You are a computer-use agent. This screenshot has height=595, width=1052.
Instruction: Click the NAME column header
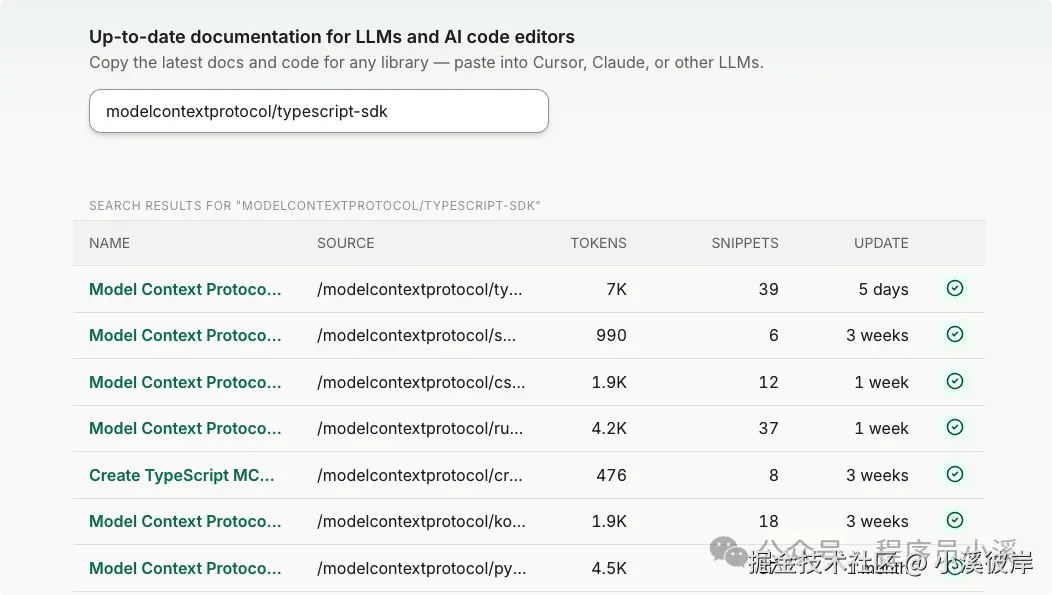pyautogui.click(x=109, y=243)
